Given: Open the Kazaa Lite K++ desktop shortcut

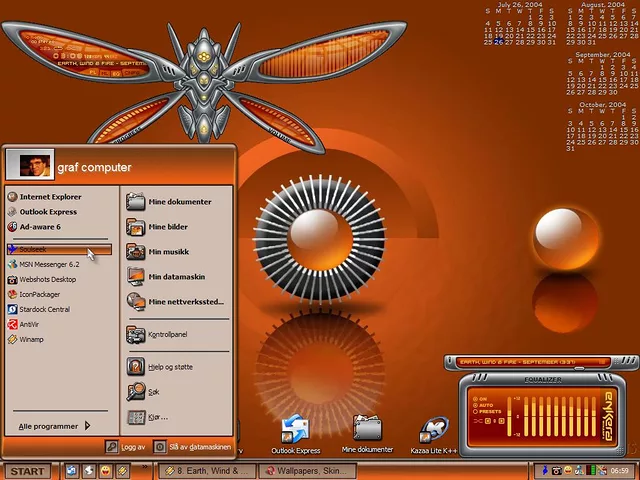Looking at the screenshot, I should pos(434,435).
